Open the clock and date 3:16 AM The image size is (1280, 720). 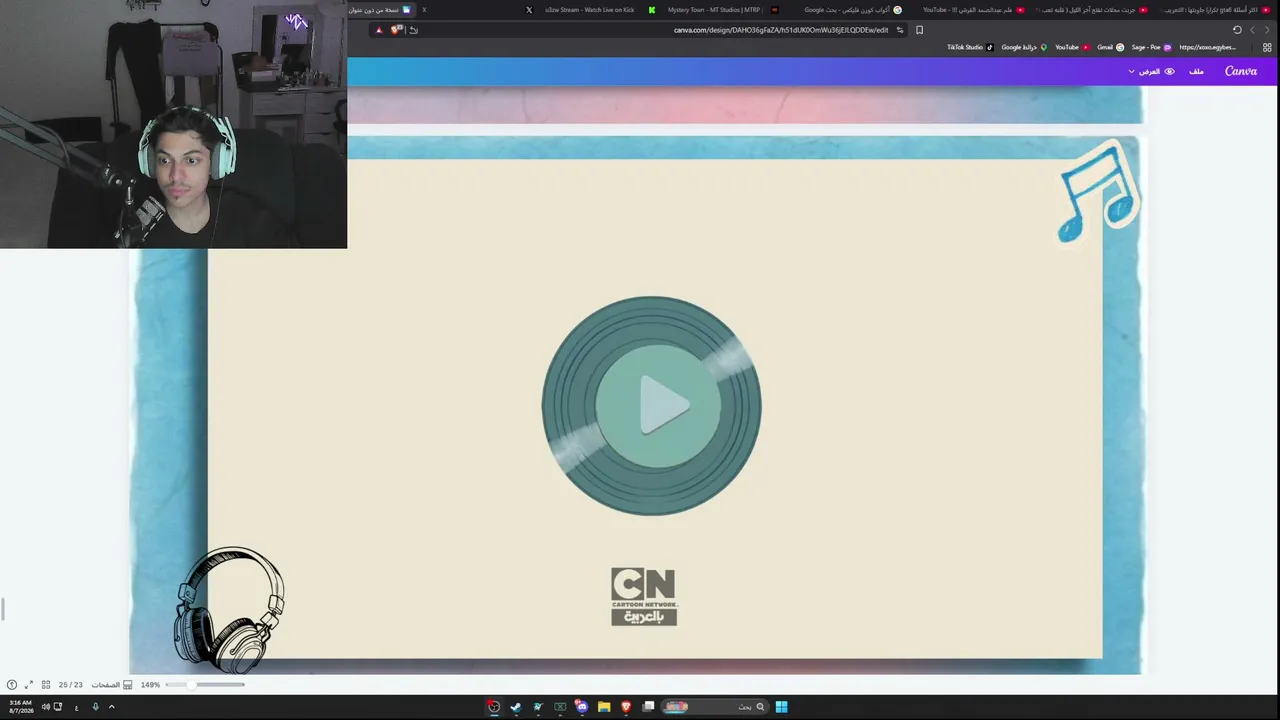click(20, 707)
